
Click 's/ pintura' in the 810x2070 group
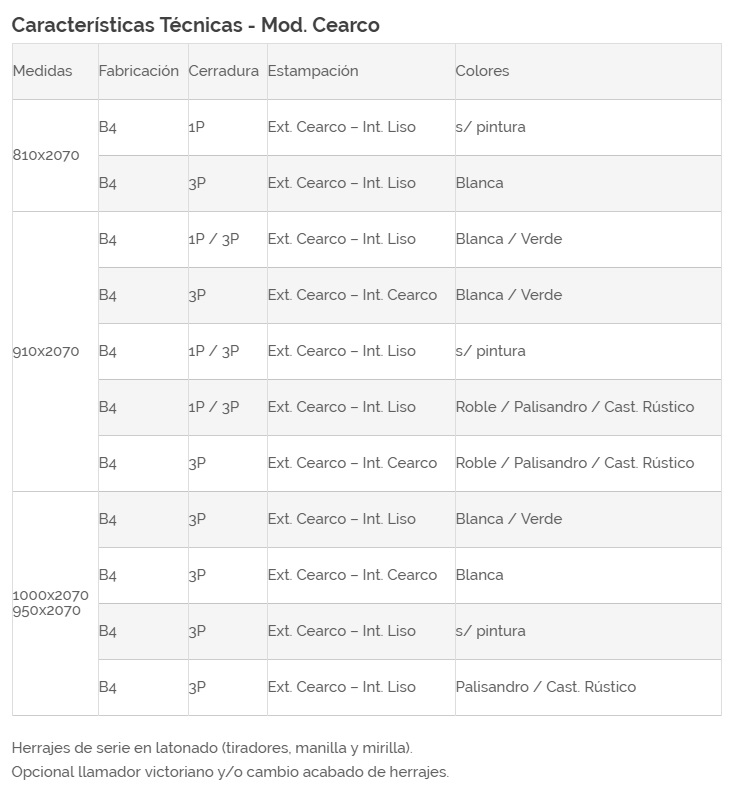(x=490, y=127)
